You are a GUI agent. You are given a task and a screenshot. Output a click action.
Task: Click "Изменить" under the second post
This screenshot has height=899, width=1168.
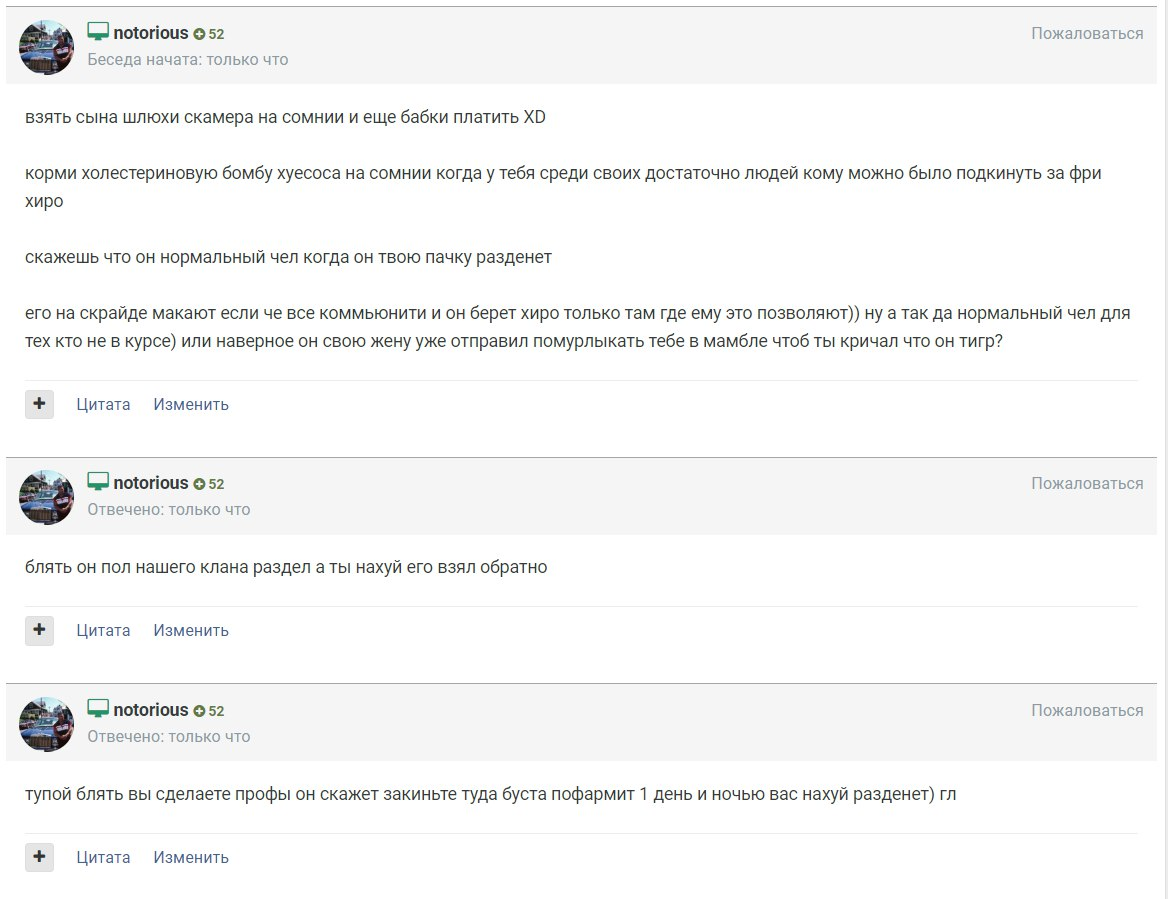(191, 630)
